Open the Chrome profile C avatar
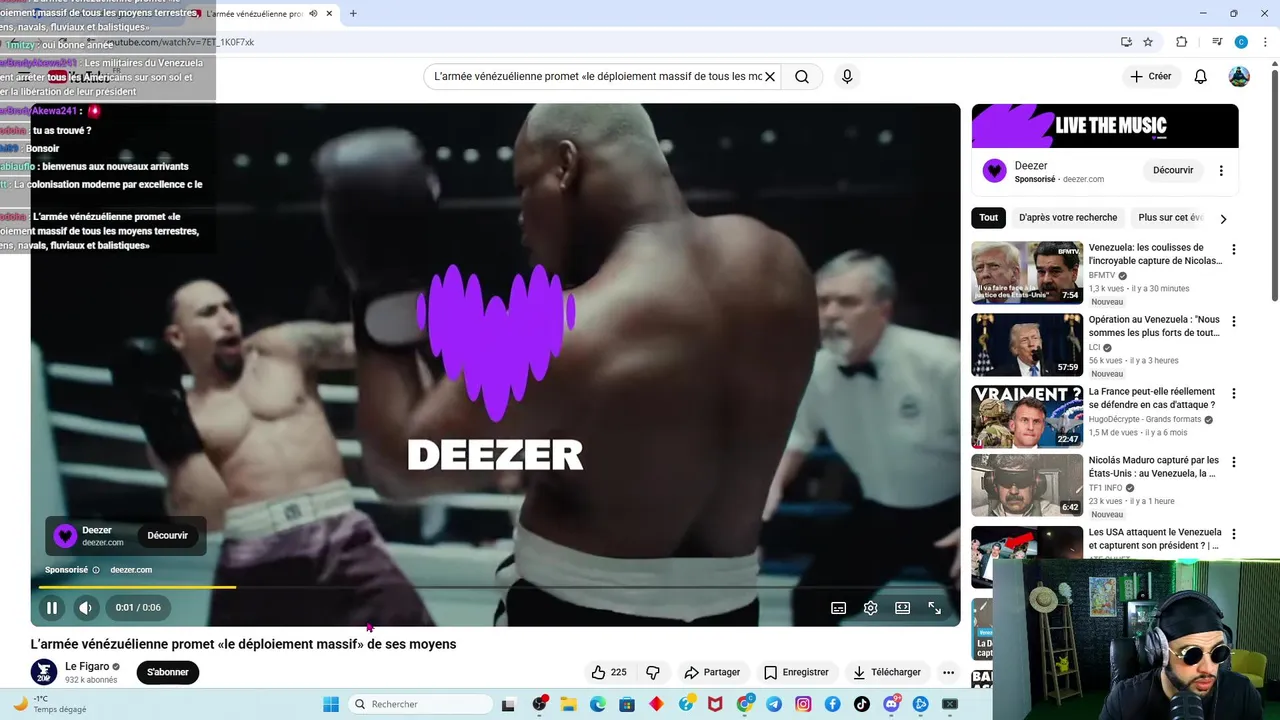 tap(1241, 42)
